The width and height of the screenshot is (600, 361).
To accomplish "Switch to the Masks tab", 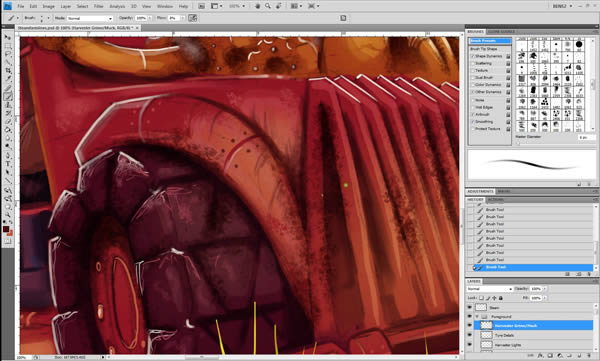I will coord(504,191).
